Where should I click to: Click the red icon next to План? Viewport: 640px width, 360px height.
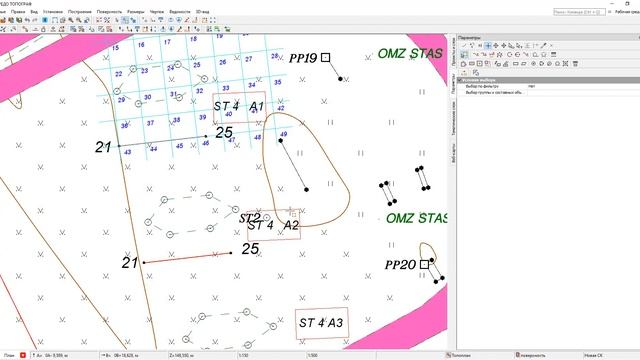click(23, 355)
